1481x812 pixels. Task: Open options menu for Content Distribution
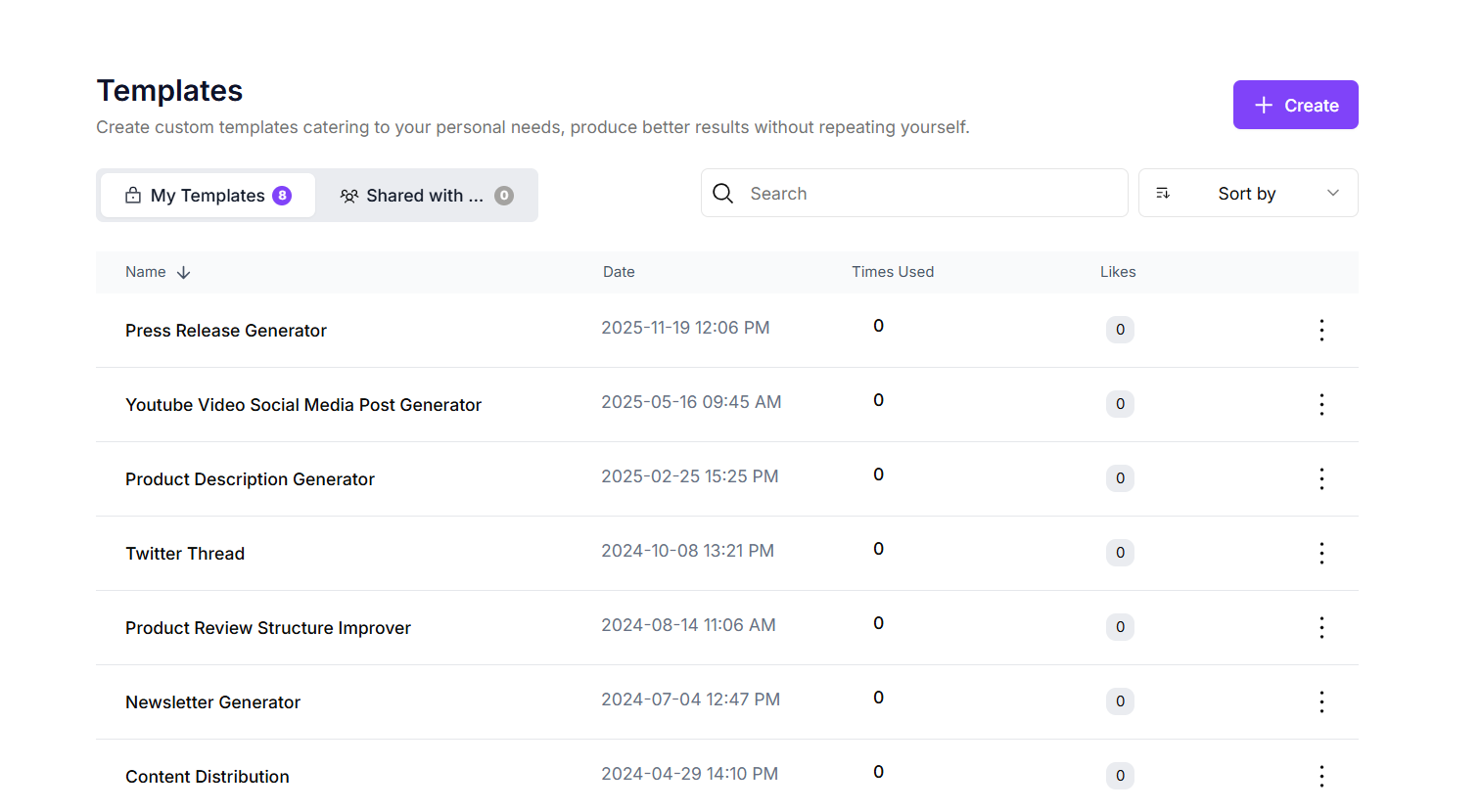coord(1321,776)
